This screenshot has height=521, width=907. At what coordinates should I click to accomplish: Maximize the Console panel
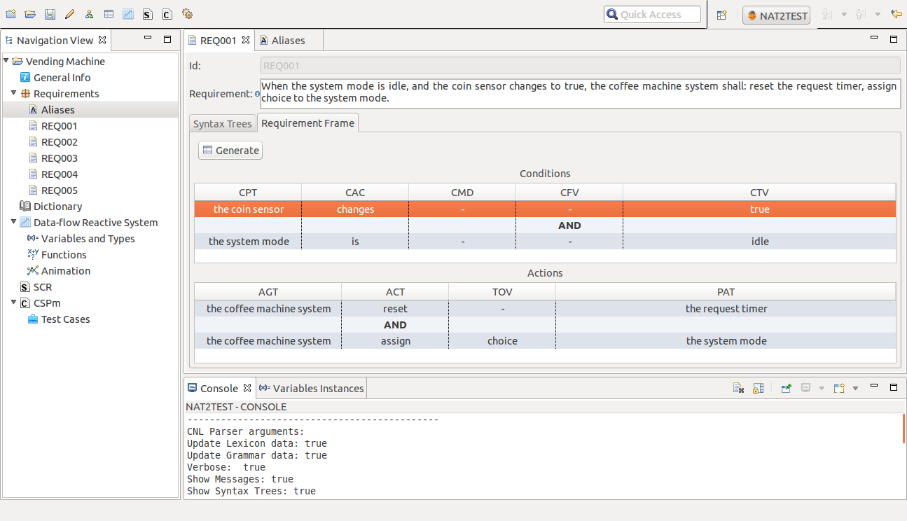pyautogui.click(x=893, y=387)
